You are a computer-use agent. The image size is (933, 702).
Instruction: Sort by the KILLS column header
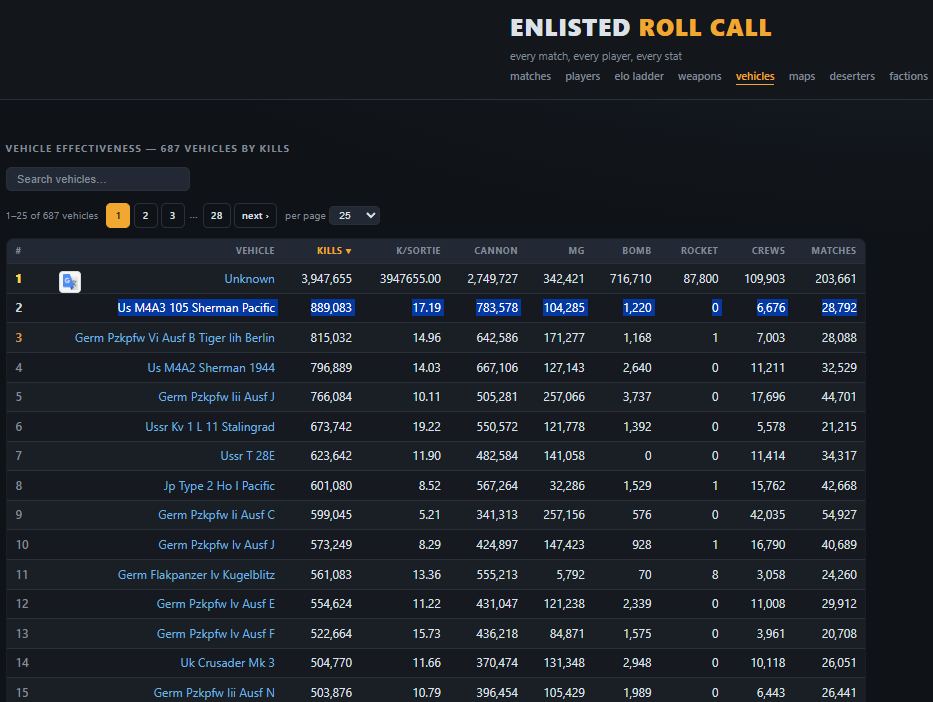[x=334, y=250]
